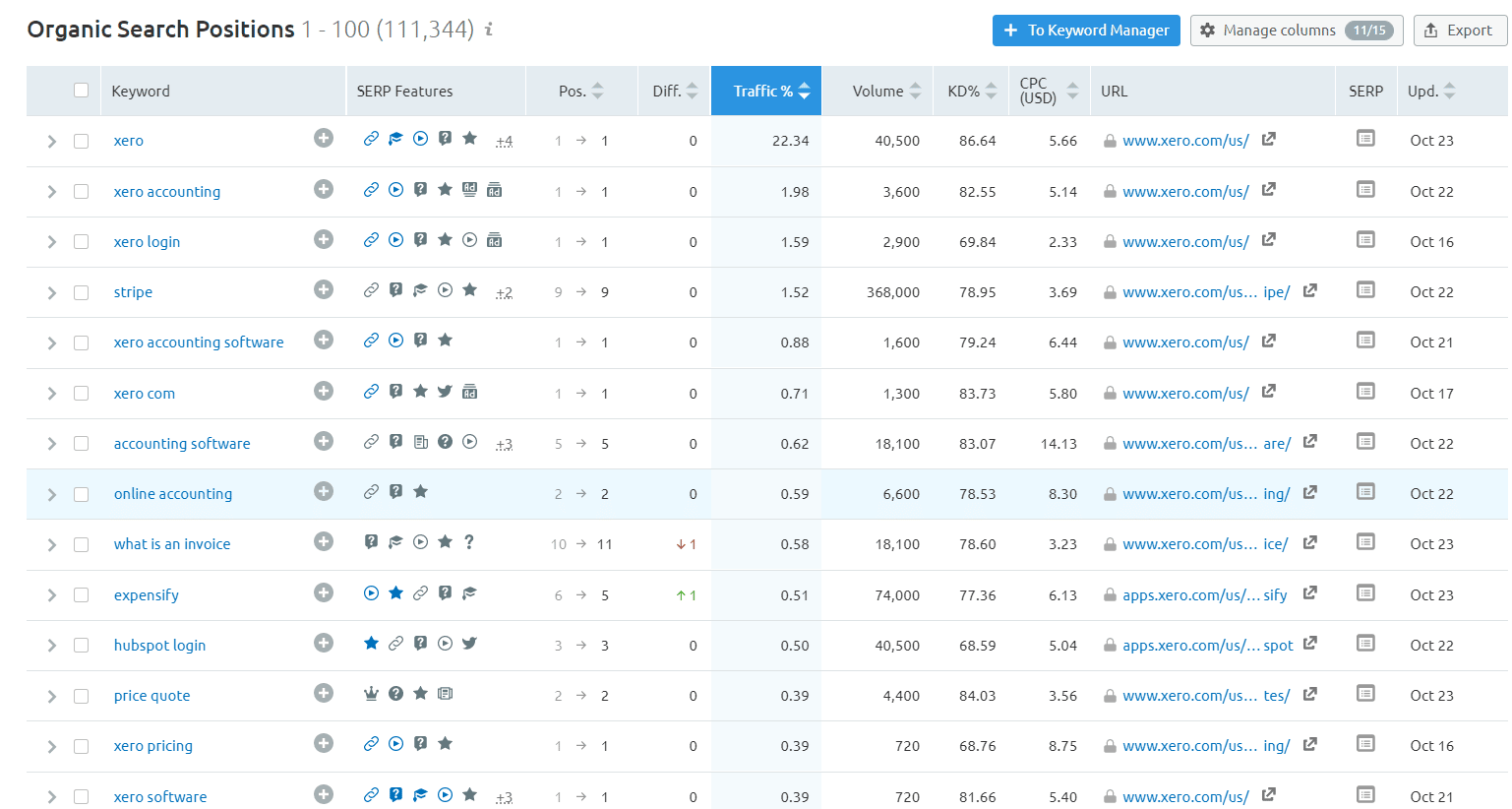Add 'xero accounting' via plus icon
The width and height of the screenshot is (1512, 809).
click(324, 189)
